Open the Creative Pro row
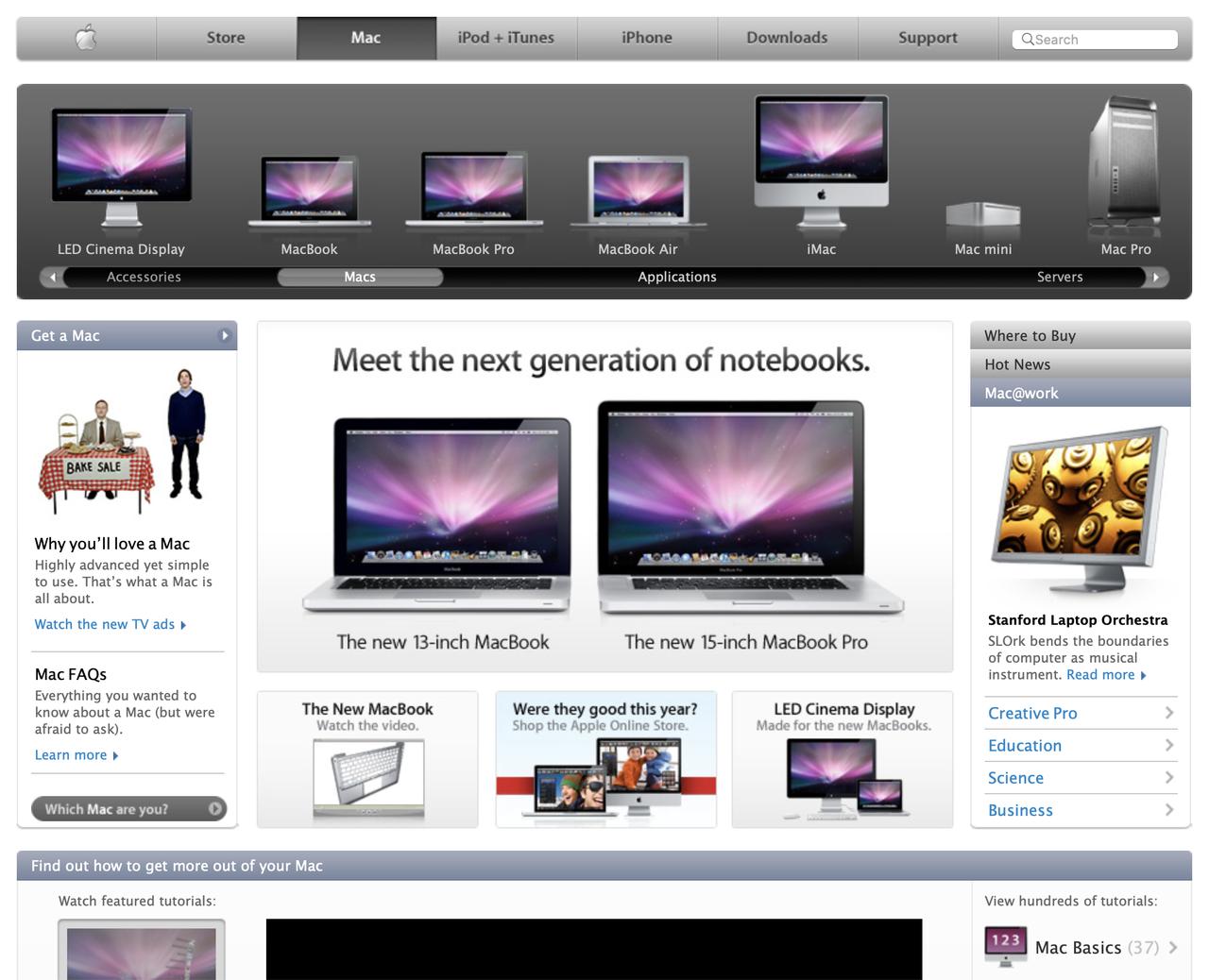Image resolution: width=1209 pixels, height=980 pixels. [x=1081, y=713]
